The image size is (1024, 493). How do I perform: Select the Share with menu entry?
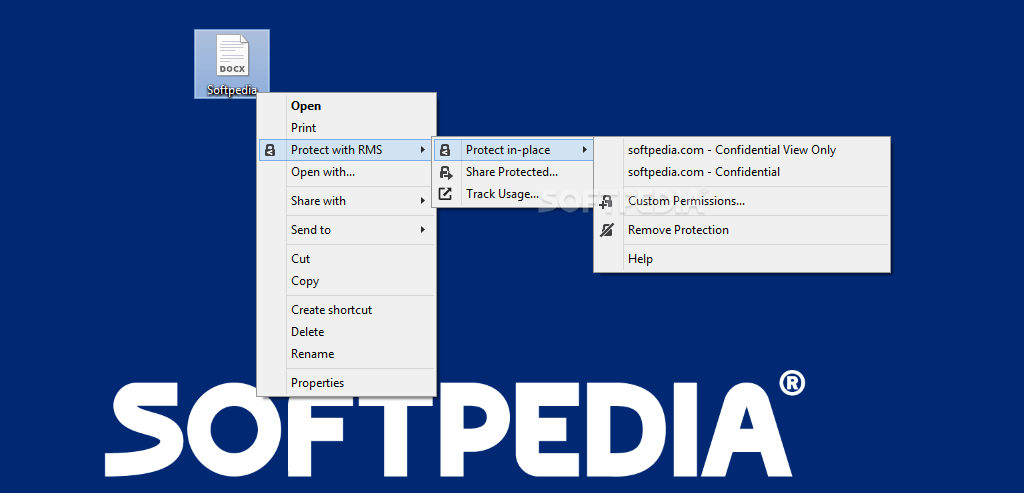click(346, 201)
